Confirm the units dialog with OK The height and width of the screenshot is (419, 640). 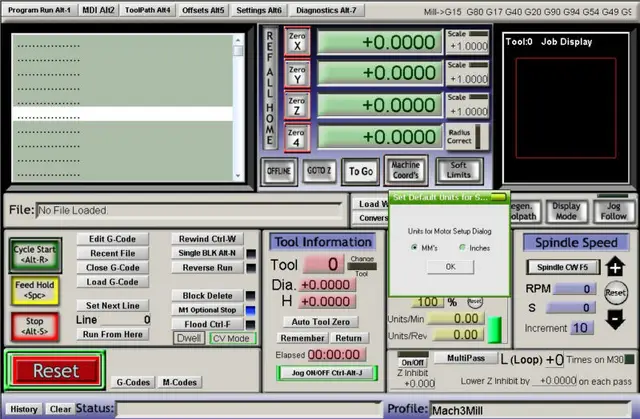450,266
